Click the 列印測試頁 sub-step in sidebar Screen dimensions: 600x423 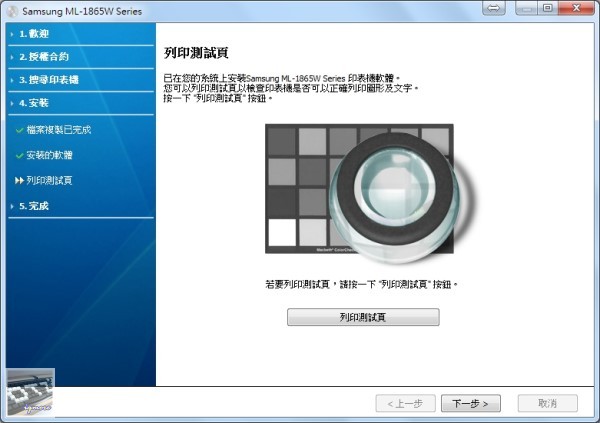tap(49, 180)
